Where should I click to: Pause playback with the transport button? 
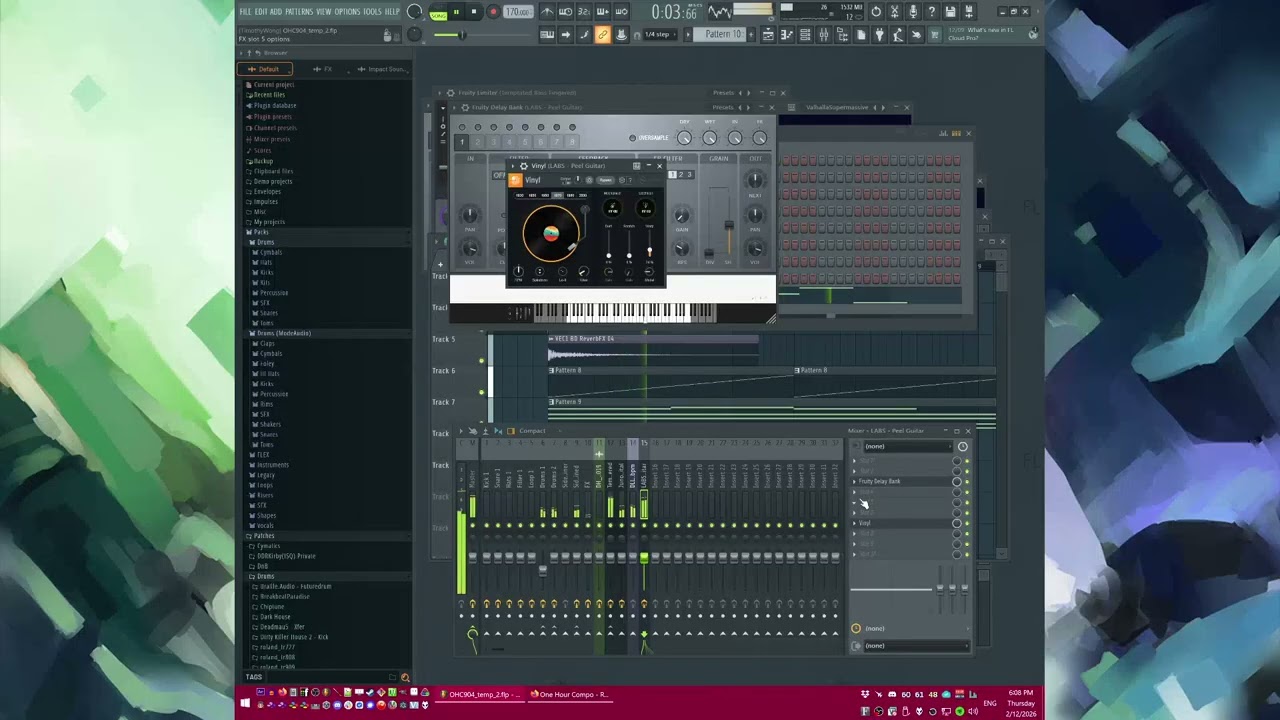(x=456, y=12)
